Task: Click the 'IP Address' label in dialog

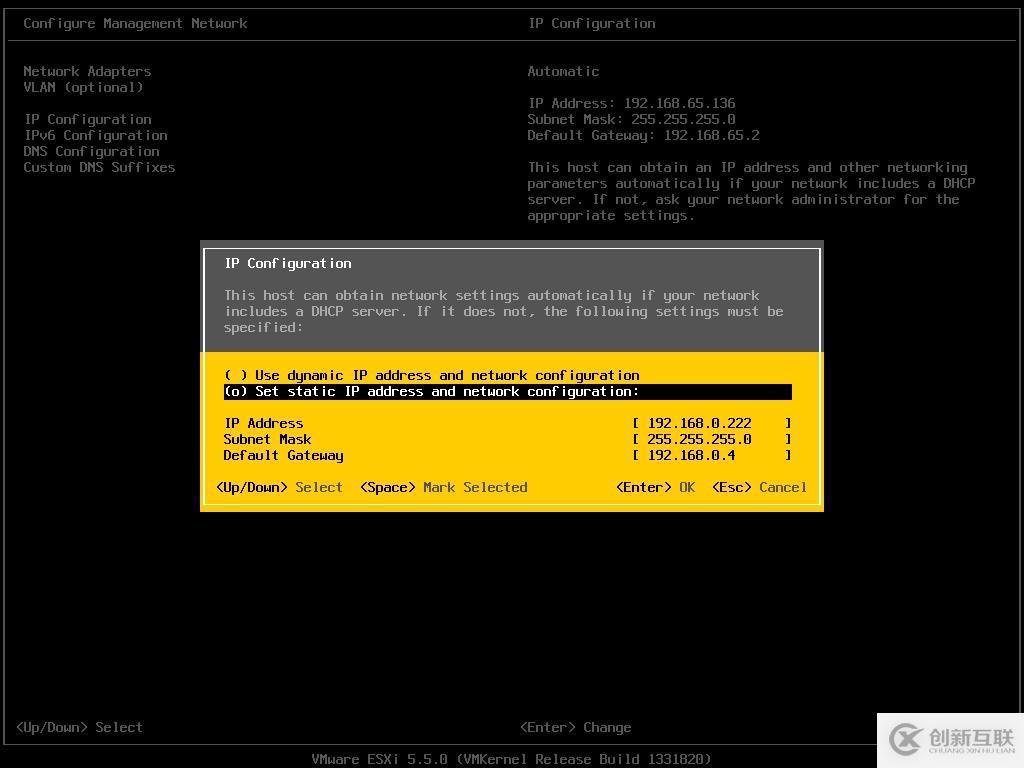Action: (x=264, y=423)
